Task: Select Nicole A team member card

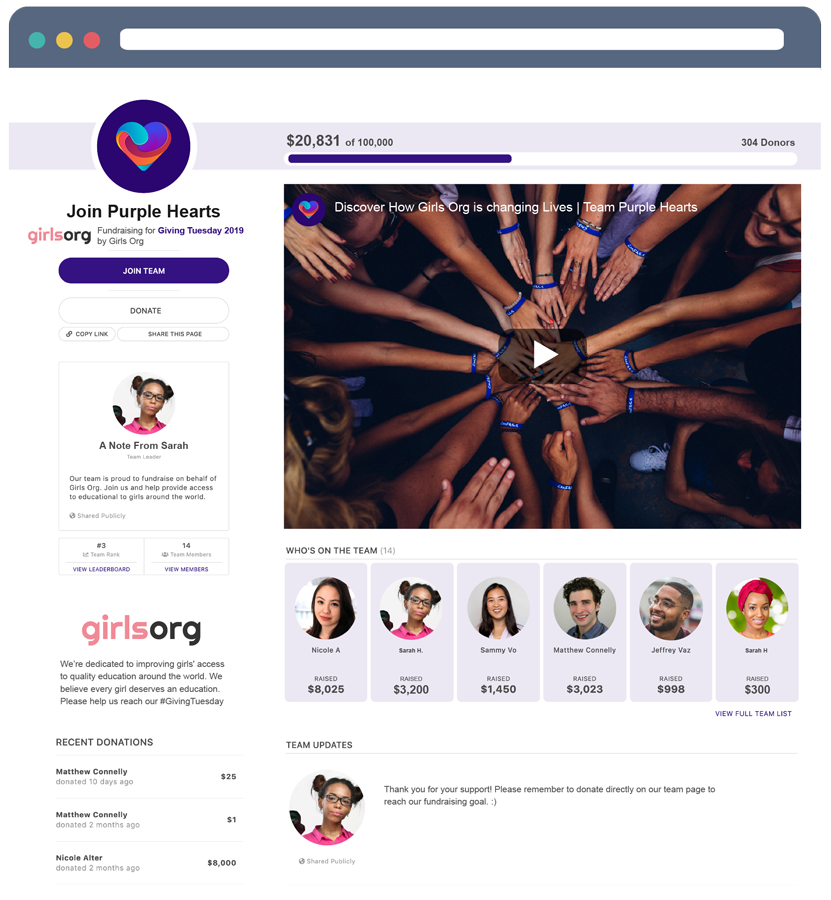Action: point(326,632)
